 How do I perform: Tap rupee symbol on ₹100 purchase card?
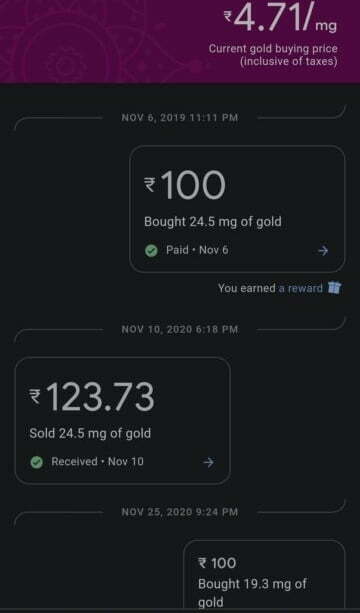tap(150, 185)
